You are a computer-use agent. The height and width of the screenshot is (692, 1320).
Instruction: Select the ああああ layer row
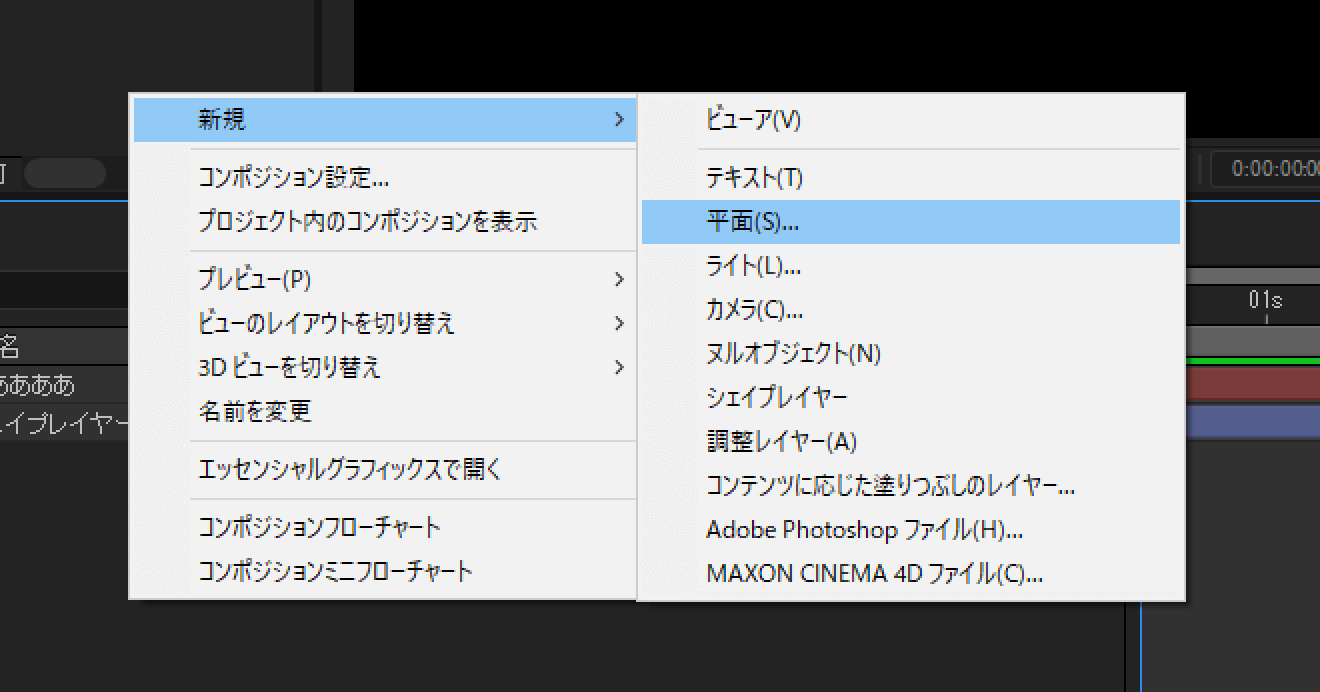[x=64, y=385]
